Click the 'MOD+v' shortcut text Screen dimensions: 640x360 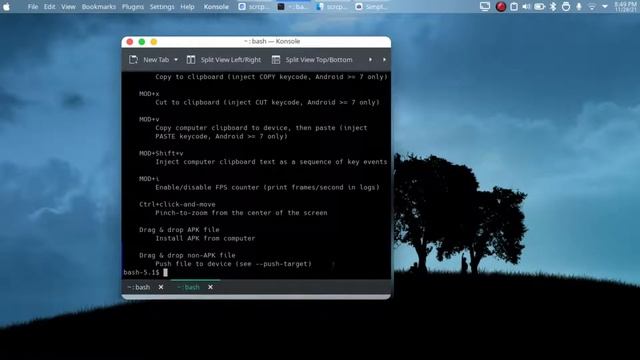point(149,119)
